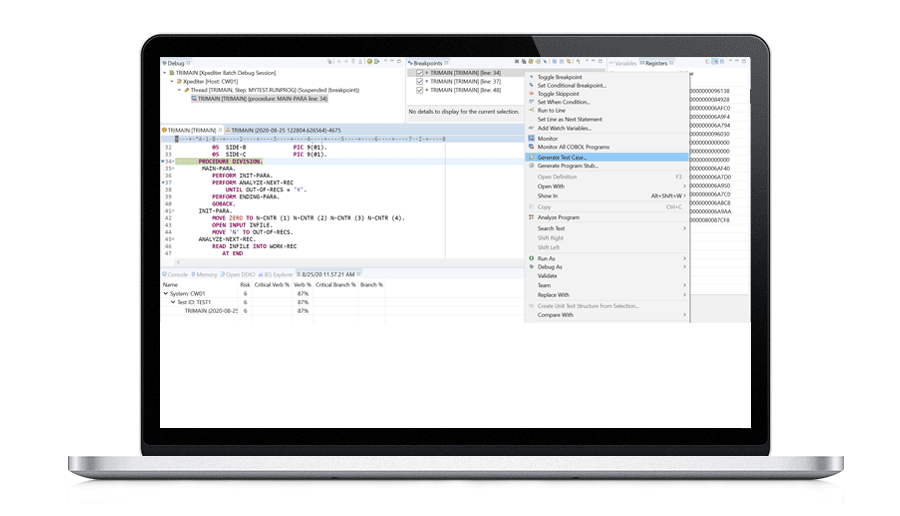The image size is (900, 516).
Task: Select Toggle Breakpoint in the context menu
Action: (x=559, y=77)
